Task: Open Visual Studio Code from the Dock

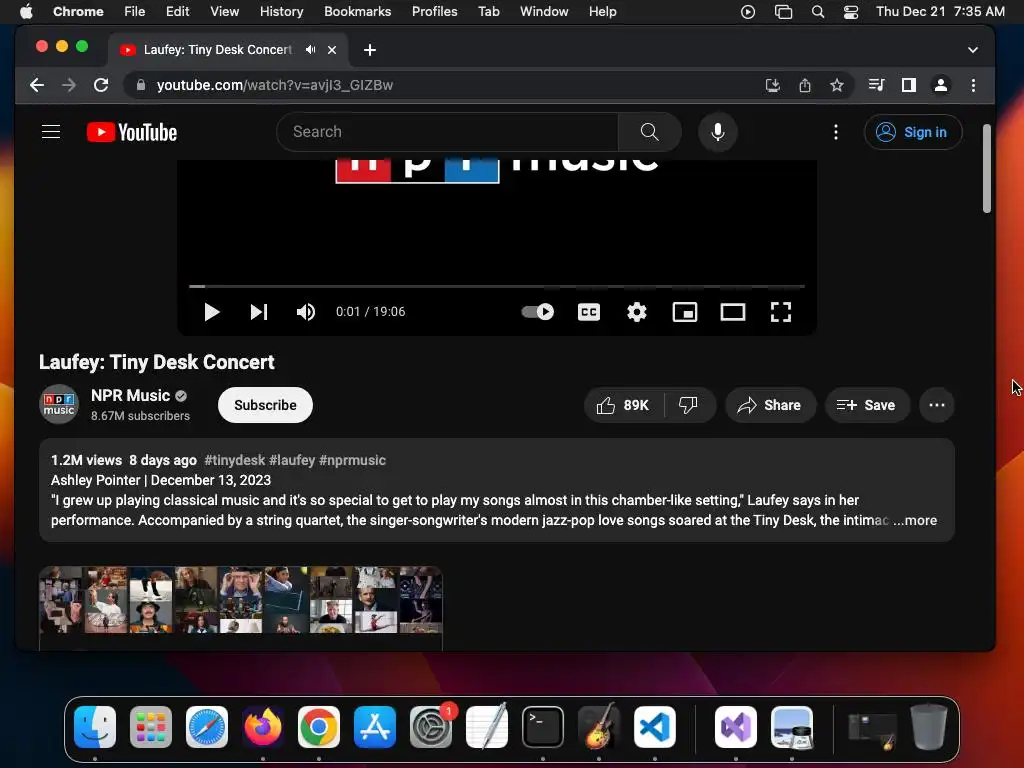Action: (654, 727)
